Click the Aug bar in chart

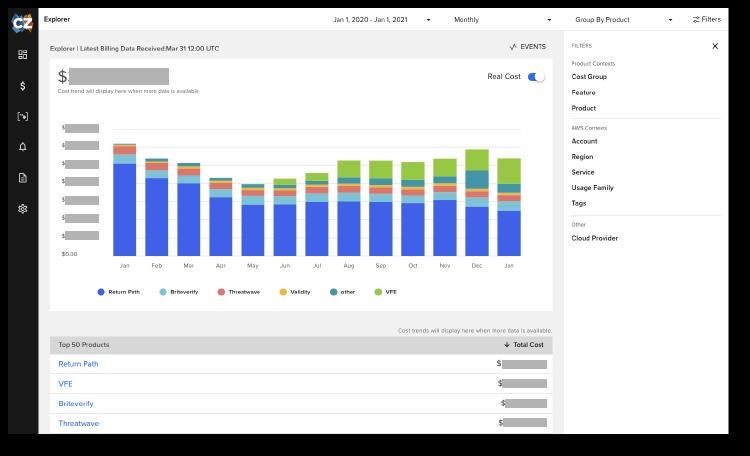point(349,208)
